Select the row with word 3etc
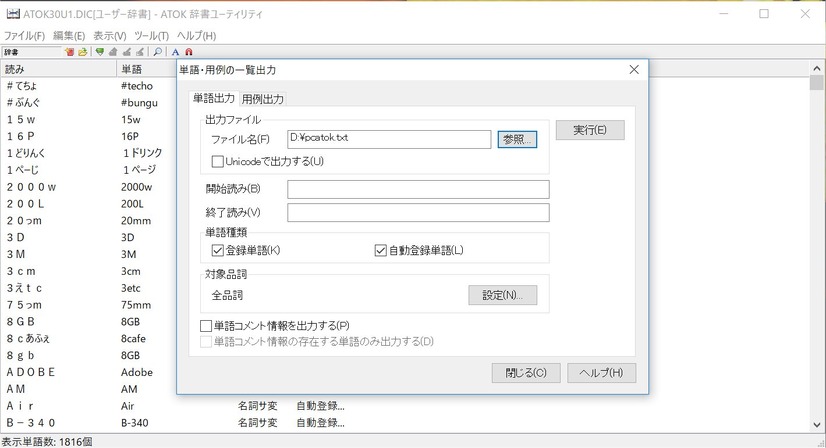This screenshot has width=826, height=448. coord(88,288)
